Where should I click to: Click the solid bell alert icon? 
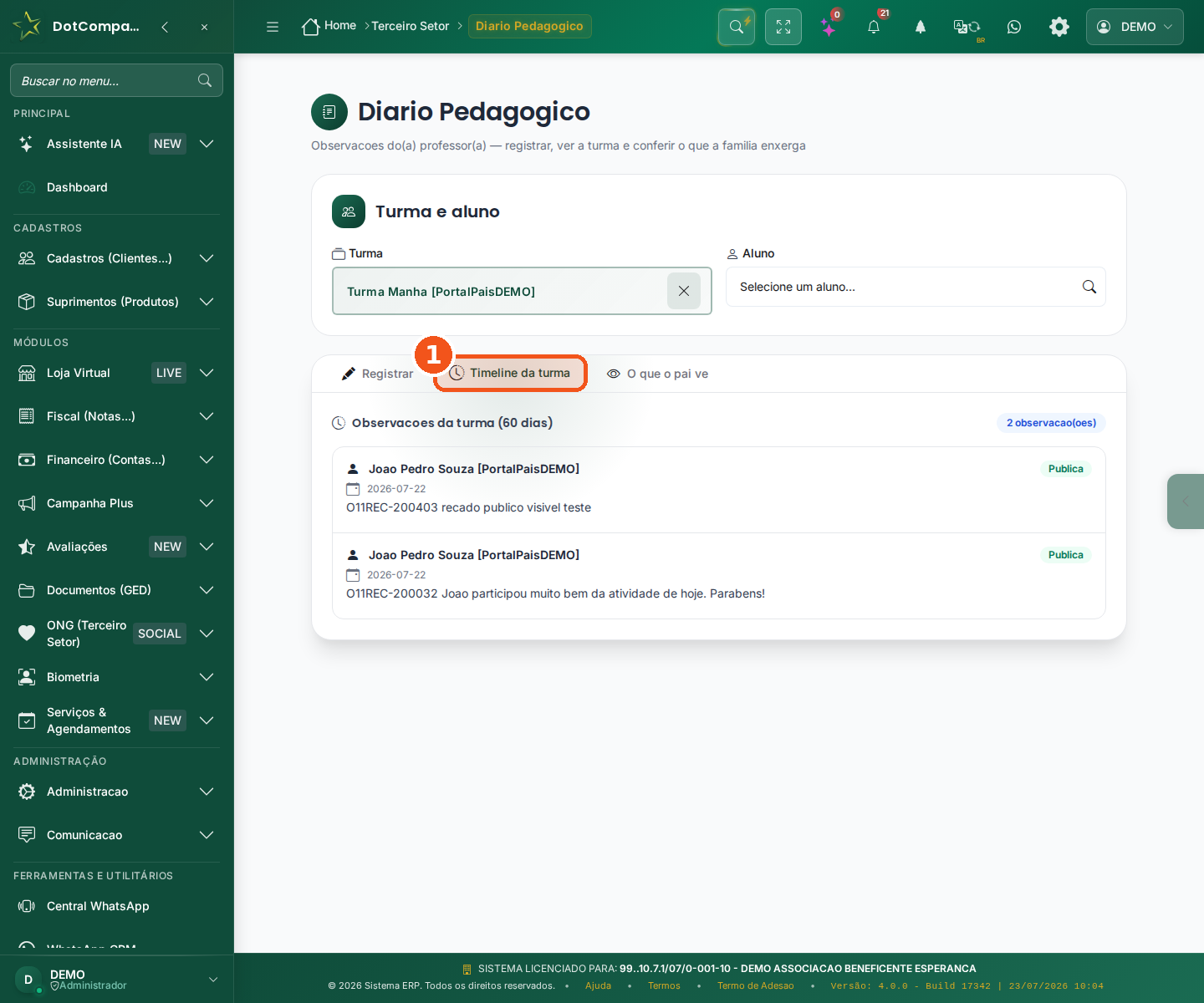(x=921, y=27)
